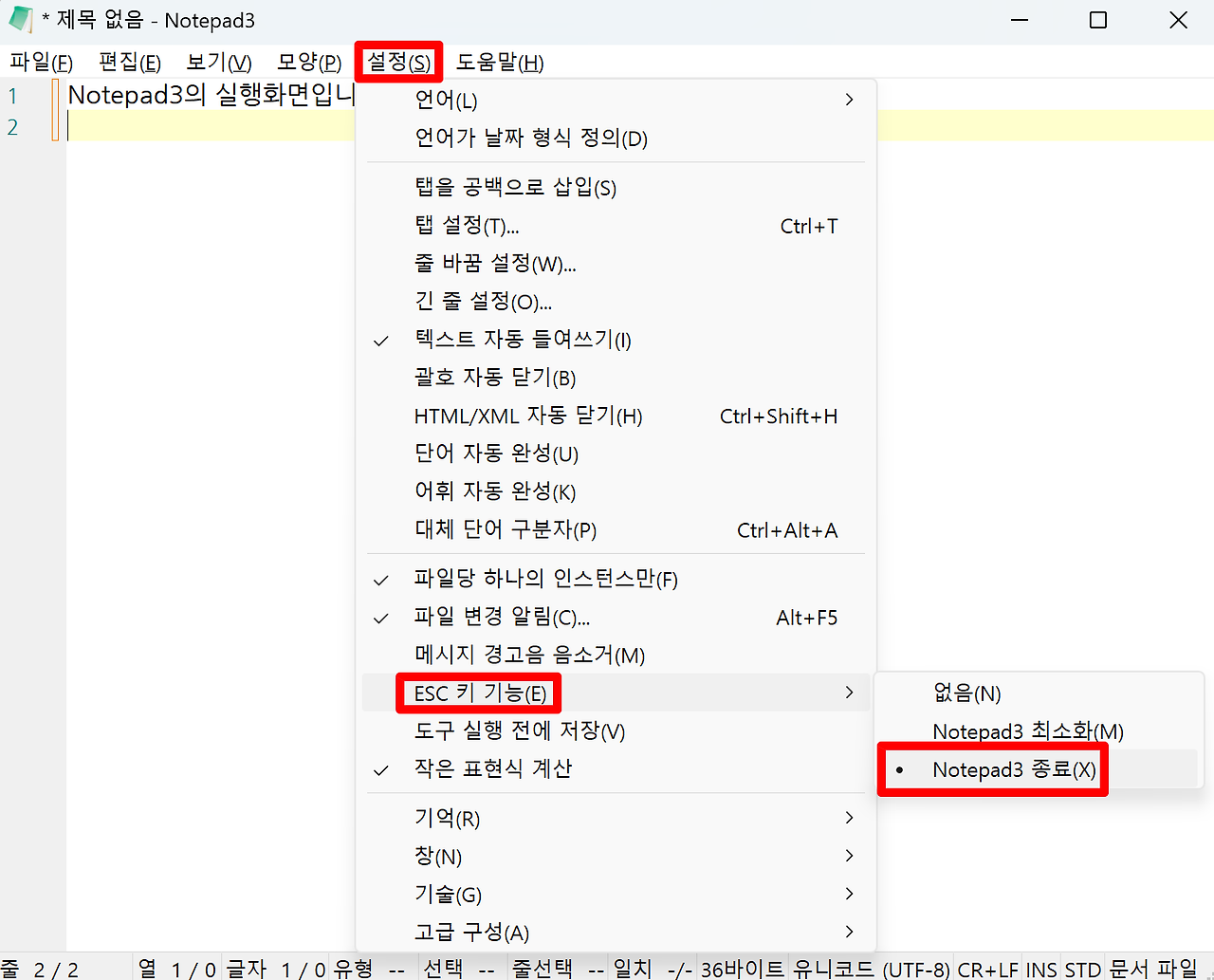Click the CR+LF line ending indicator
1214x980 pixels.
[987, 969]
